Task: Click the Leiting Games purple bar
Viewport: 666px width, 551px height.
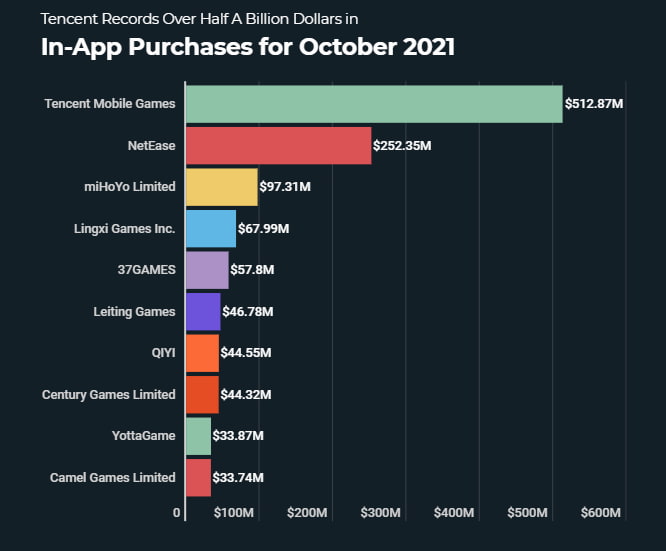Action: coord(203,311)
